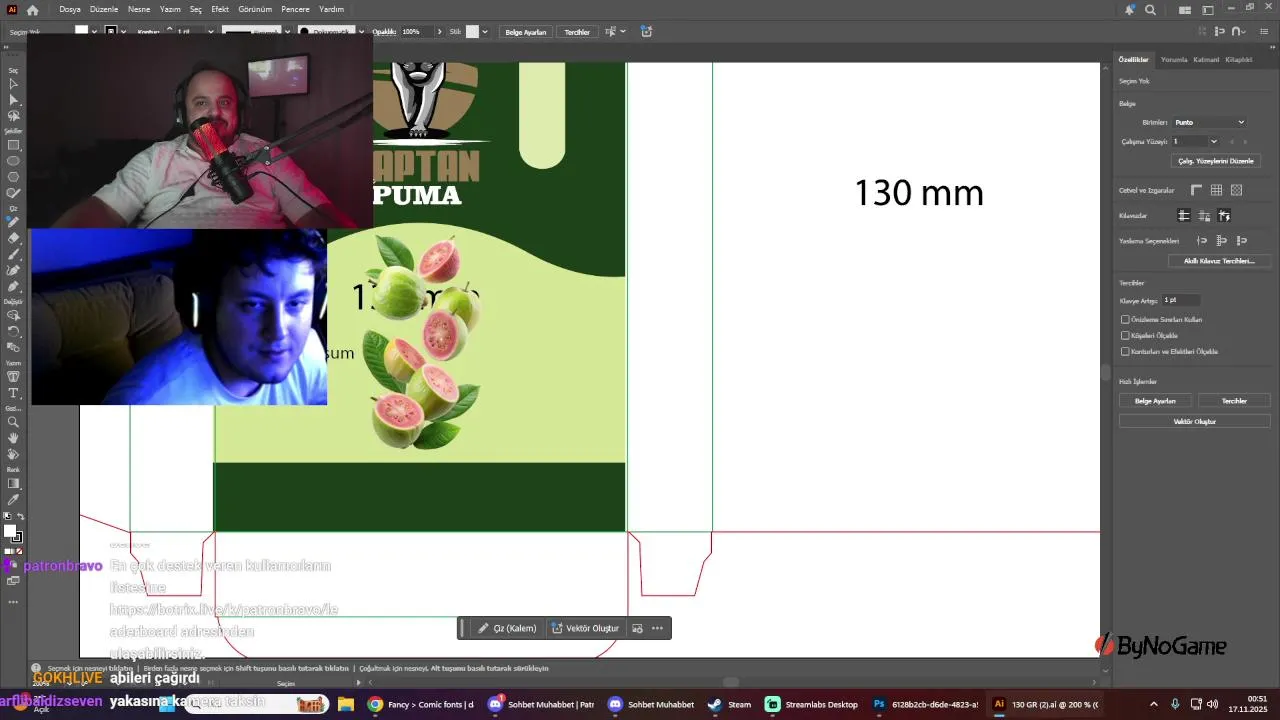Click the Illustrator Home icon
Viewport: 1280px width, 720px height.
pos(32,10)
